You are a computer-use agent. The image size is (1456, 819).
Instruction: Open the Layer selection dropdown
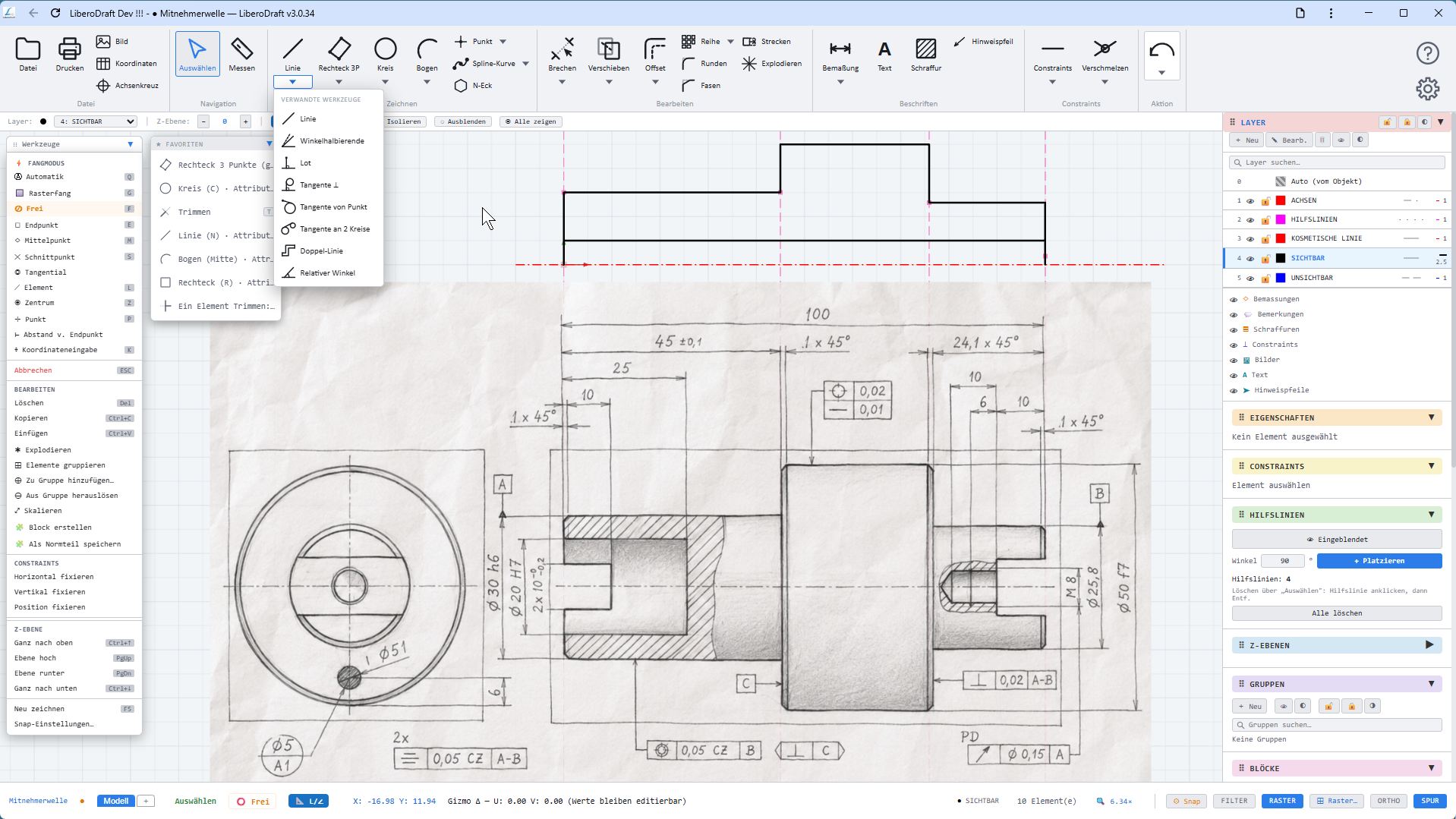click(96, 121)
